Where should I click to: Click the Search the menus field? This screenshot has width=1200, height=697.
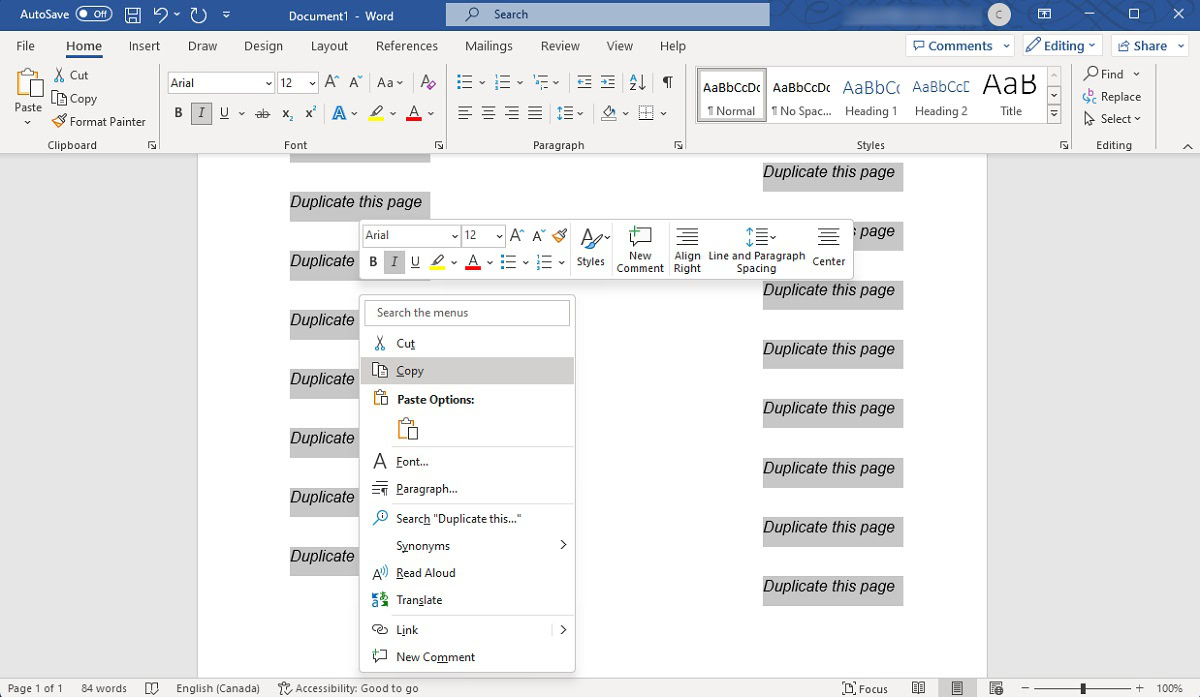[x=467, y=313]
